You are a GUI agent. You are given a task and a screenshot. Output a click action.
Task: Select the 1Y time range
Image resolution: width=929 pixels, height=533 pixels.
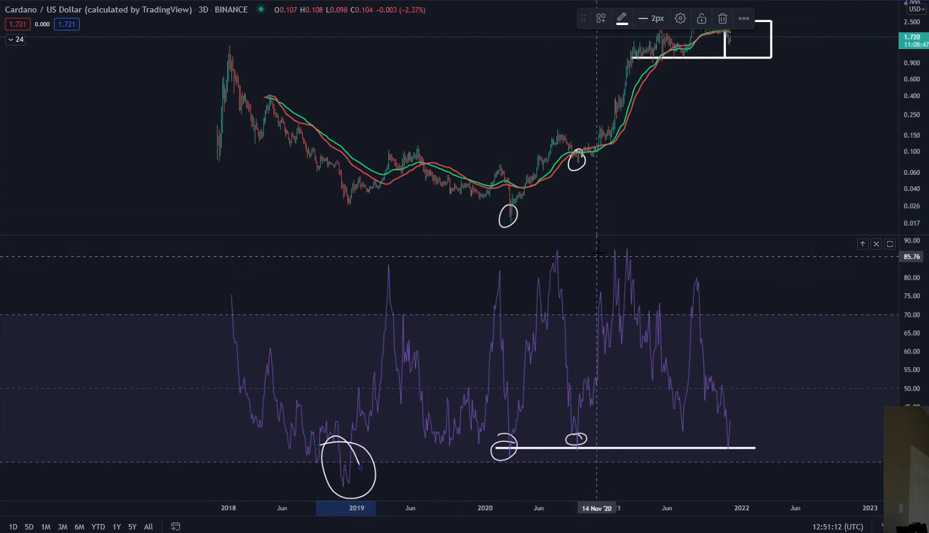pyautogui.click(x=117, y=526)
